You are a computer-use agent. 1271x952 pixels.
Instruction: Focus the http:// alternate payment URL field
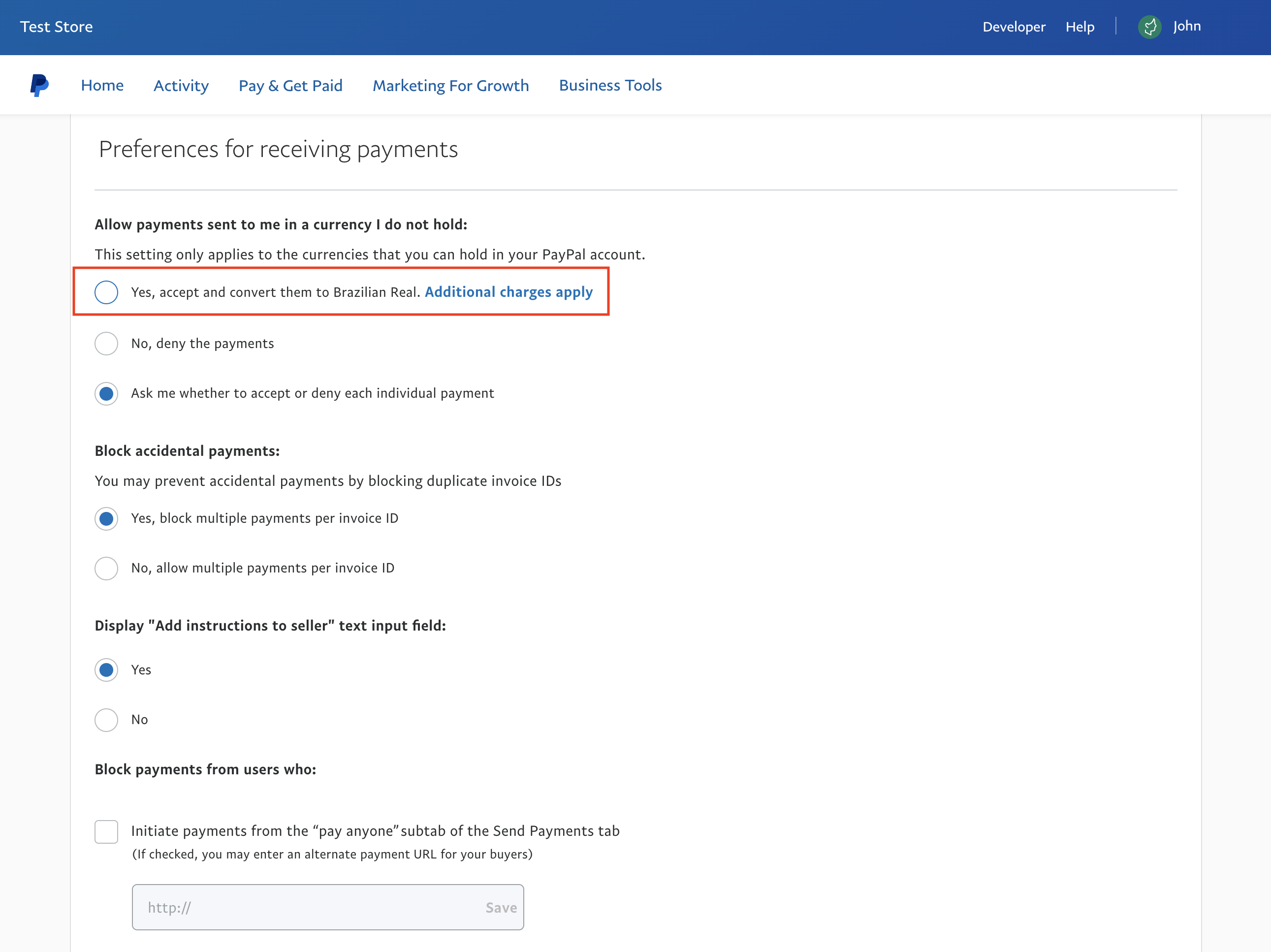(x=327, y=907)
